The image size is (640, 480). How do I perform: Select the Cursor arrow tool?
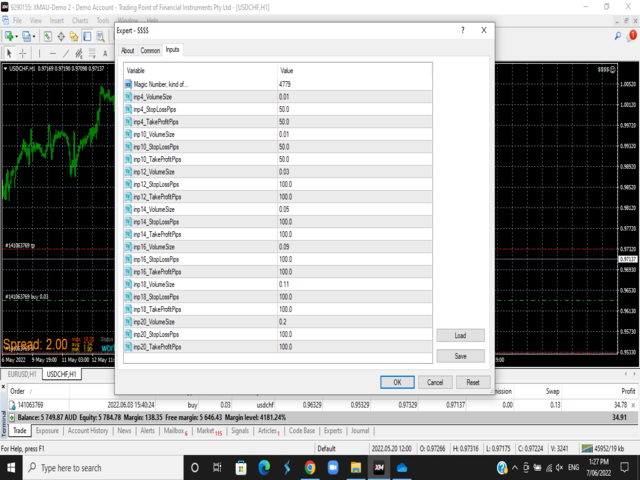[9, 53]
